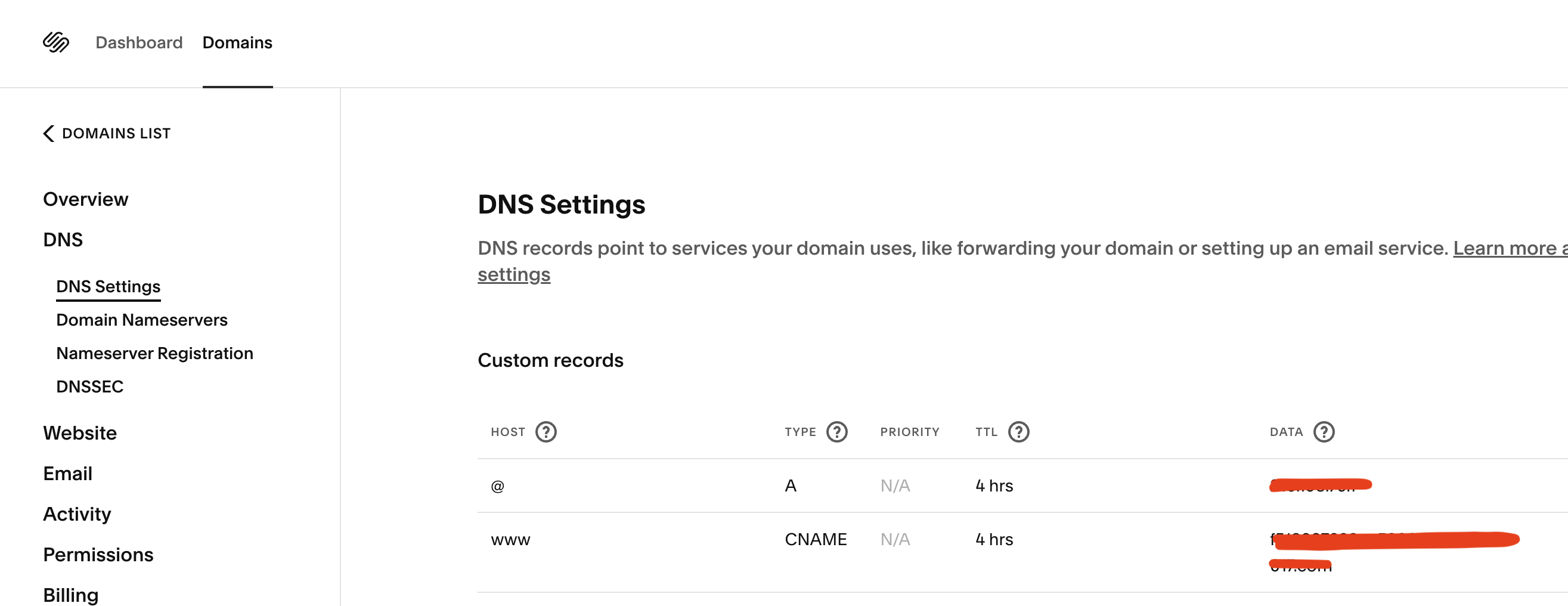Click the N/A priority of the A record
This screenshot has height=606, width=1568.
click(895, 486)
